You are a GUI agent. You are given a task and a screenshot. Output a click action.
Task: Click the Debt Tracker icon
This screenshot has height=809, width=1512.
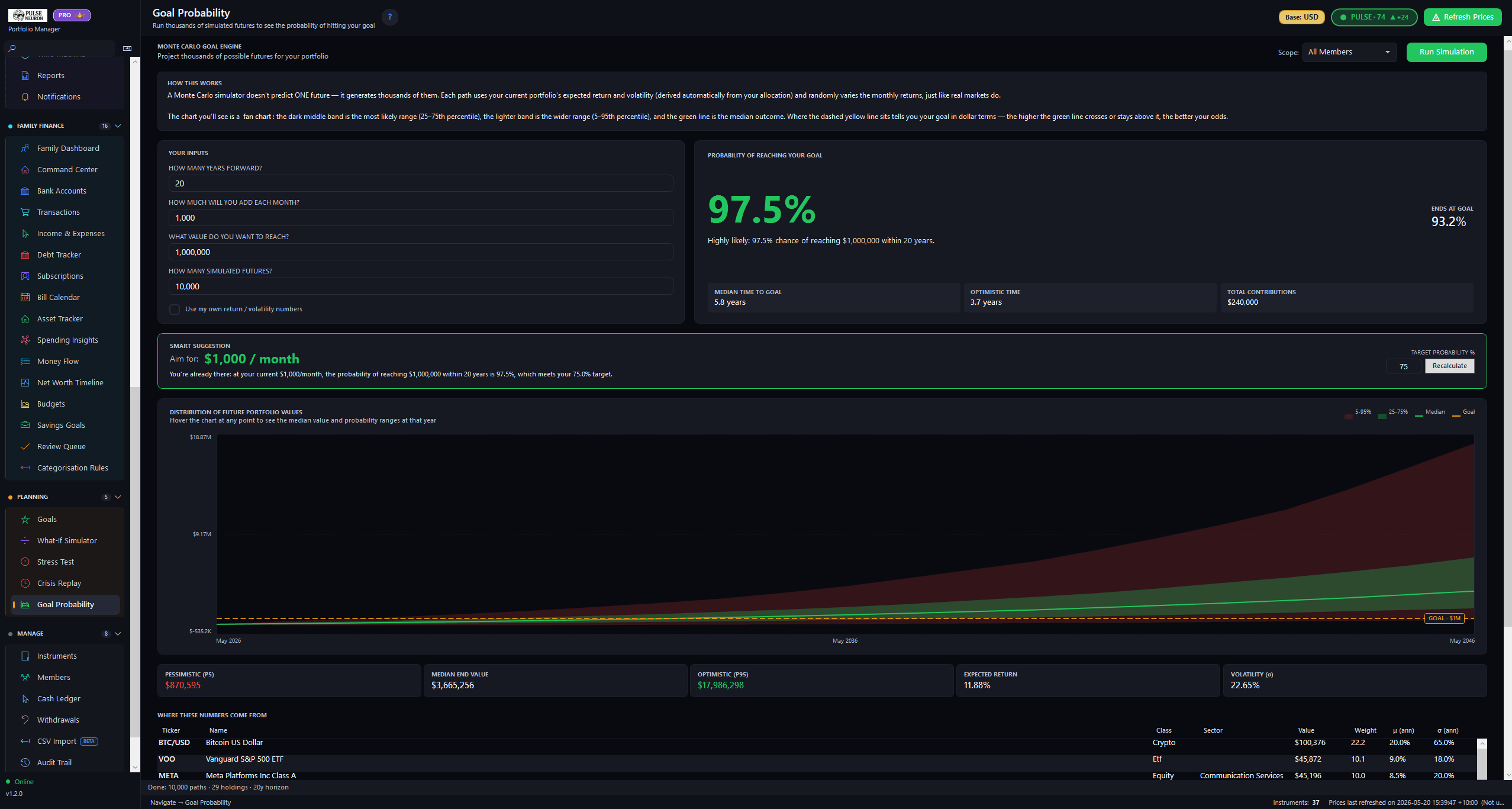(25, 254)
